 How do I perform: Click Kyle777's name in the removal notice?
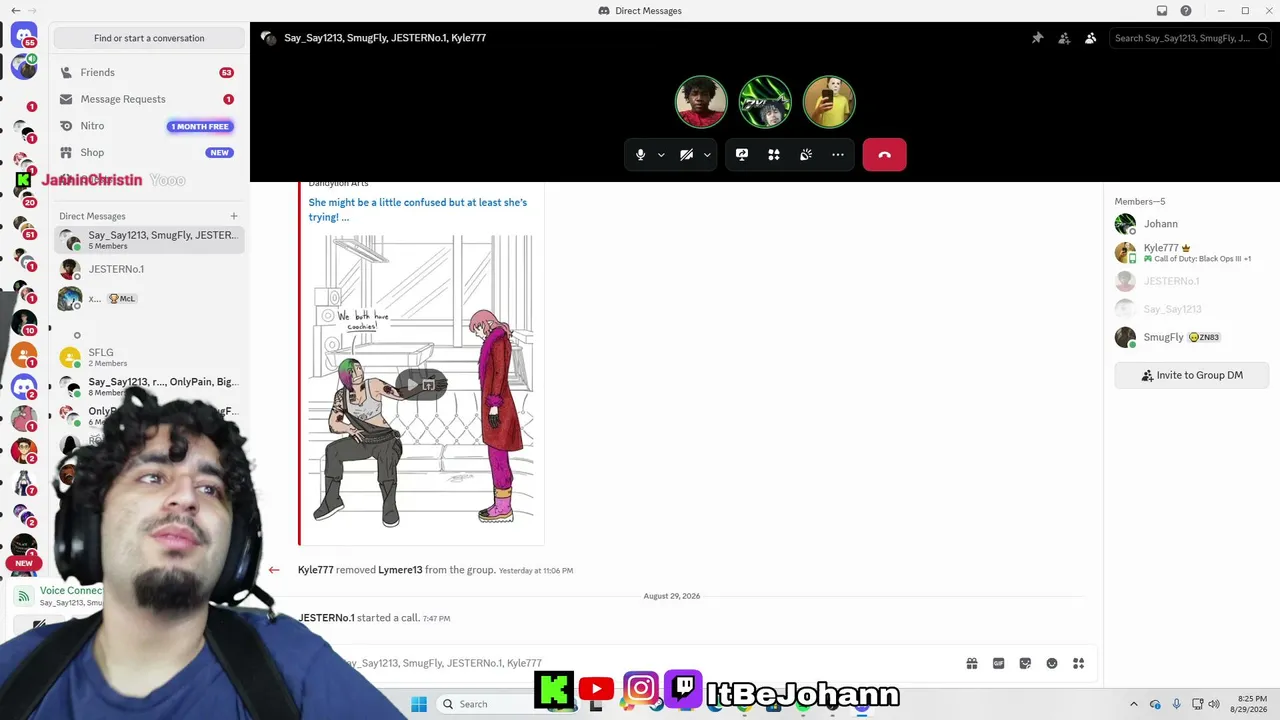(x=316, y=570)
